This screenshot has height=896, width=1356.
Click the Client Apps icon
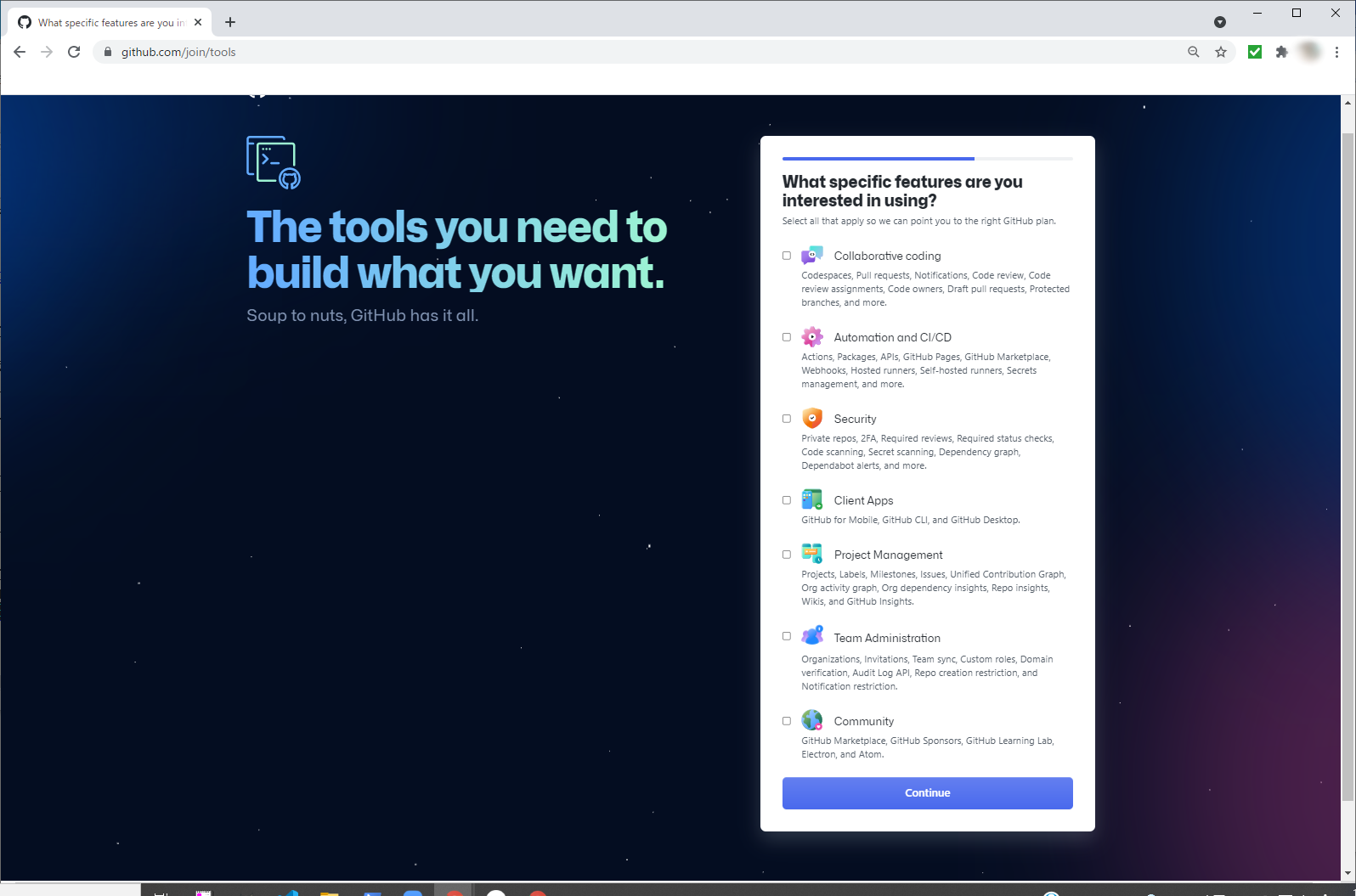coord(811,500)
